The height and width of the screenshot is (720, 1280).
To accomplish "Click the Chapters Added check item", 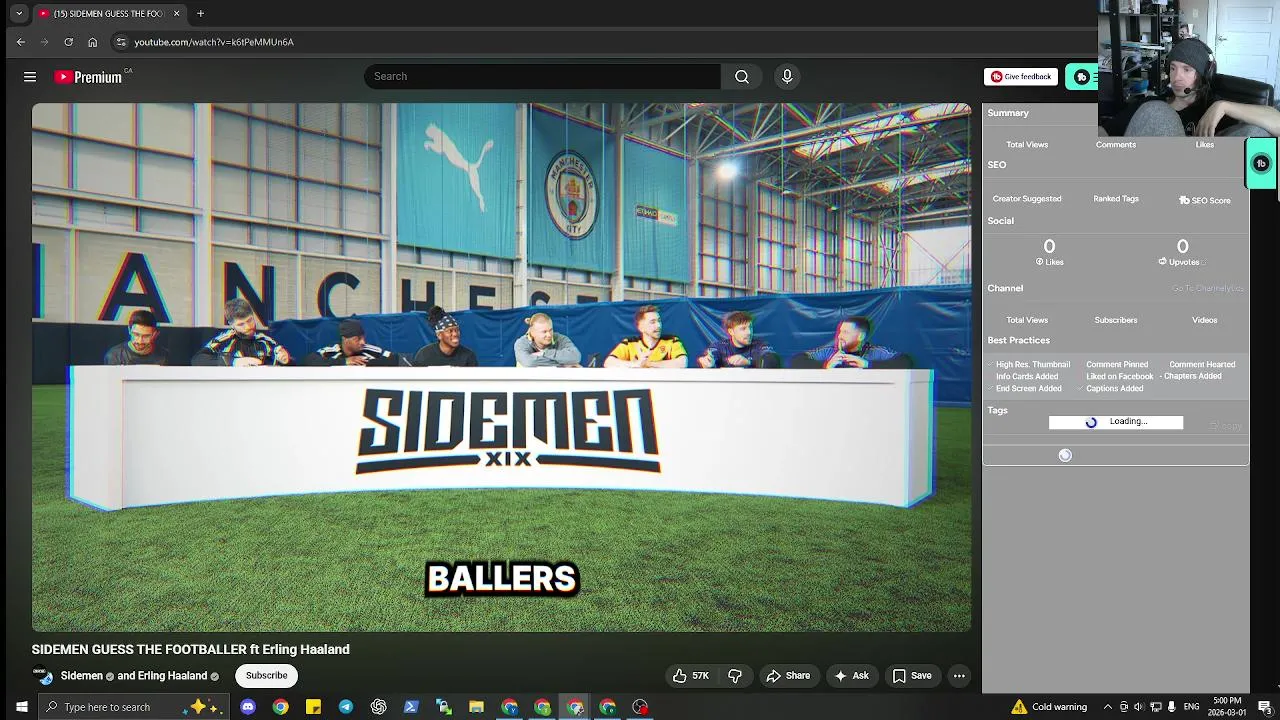I will (x=1190, y=377).
